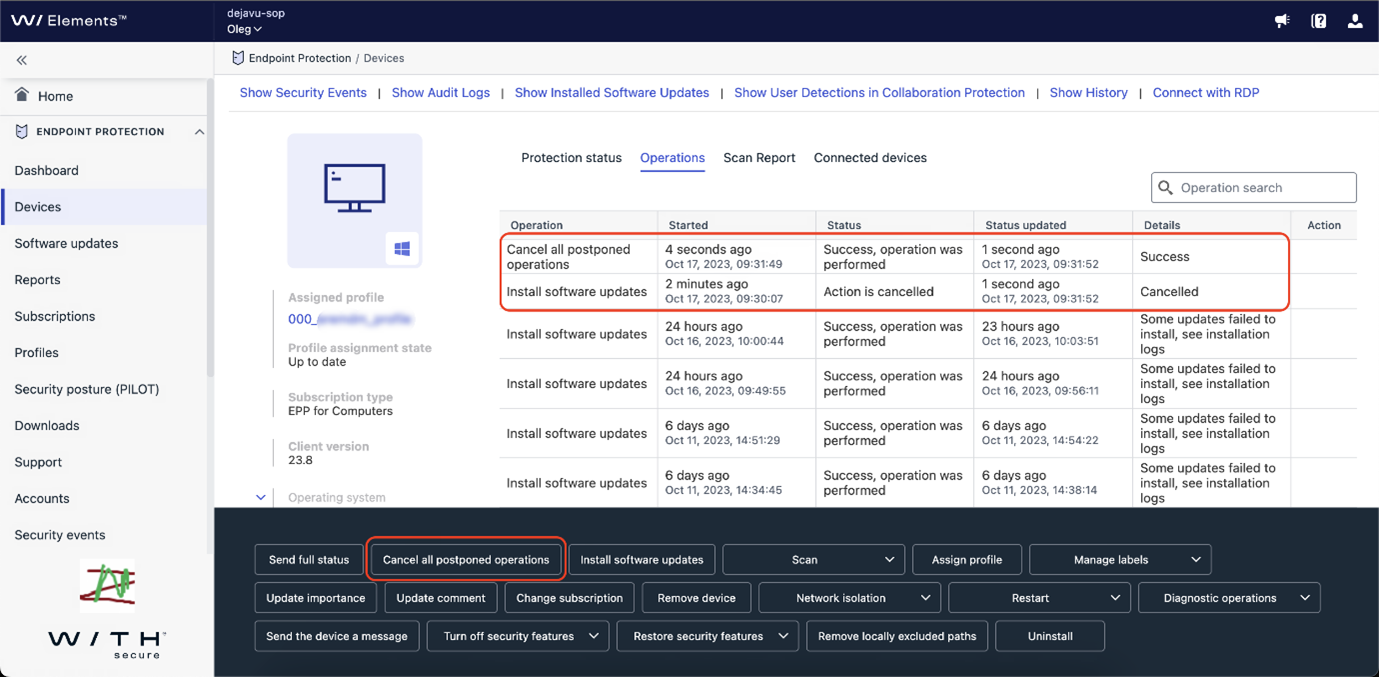Screen dimensions: 1379x677
Task: Open the Restart dropdown
Action: (x=1039, y=598)
